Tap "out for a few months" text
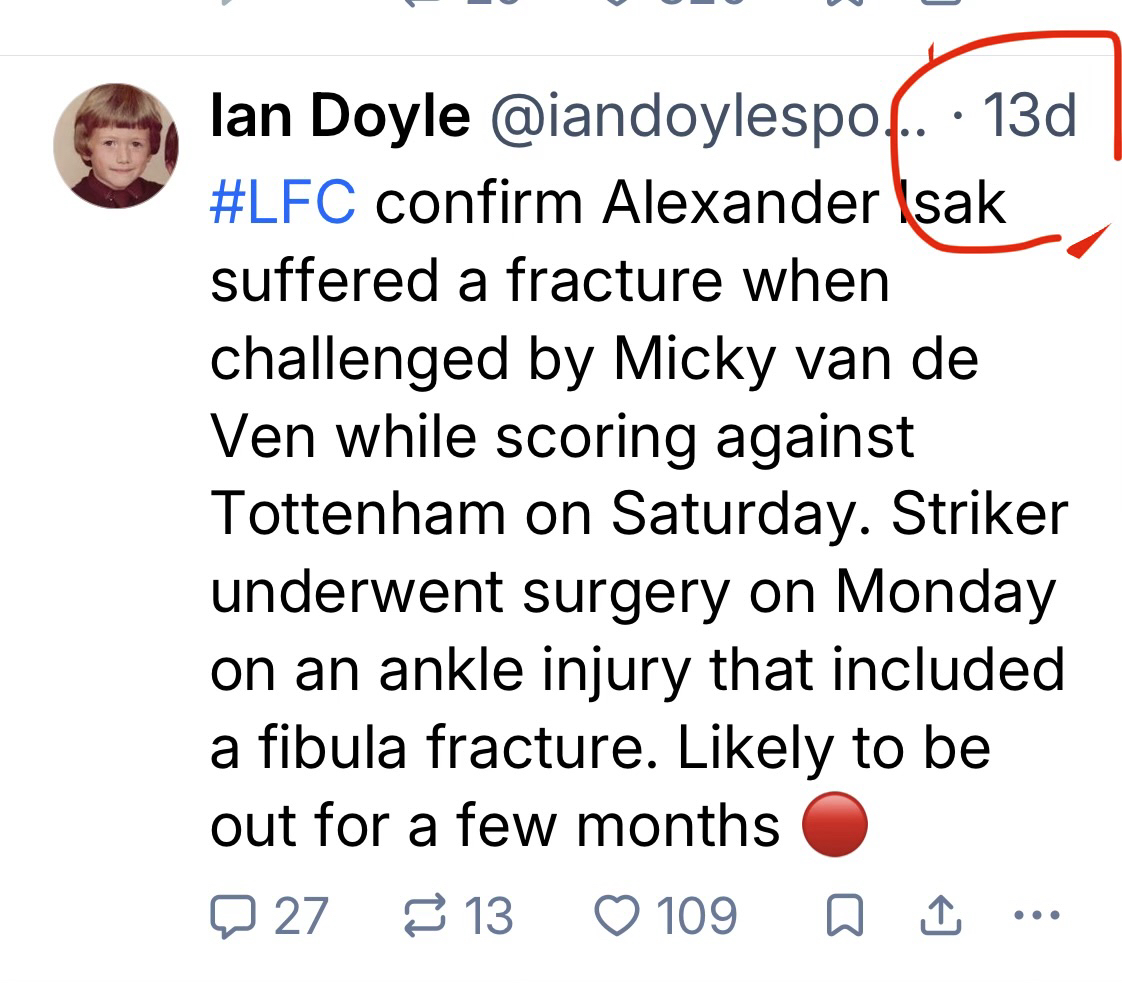1122x983 pixels. tap(494, 826)
